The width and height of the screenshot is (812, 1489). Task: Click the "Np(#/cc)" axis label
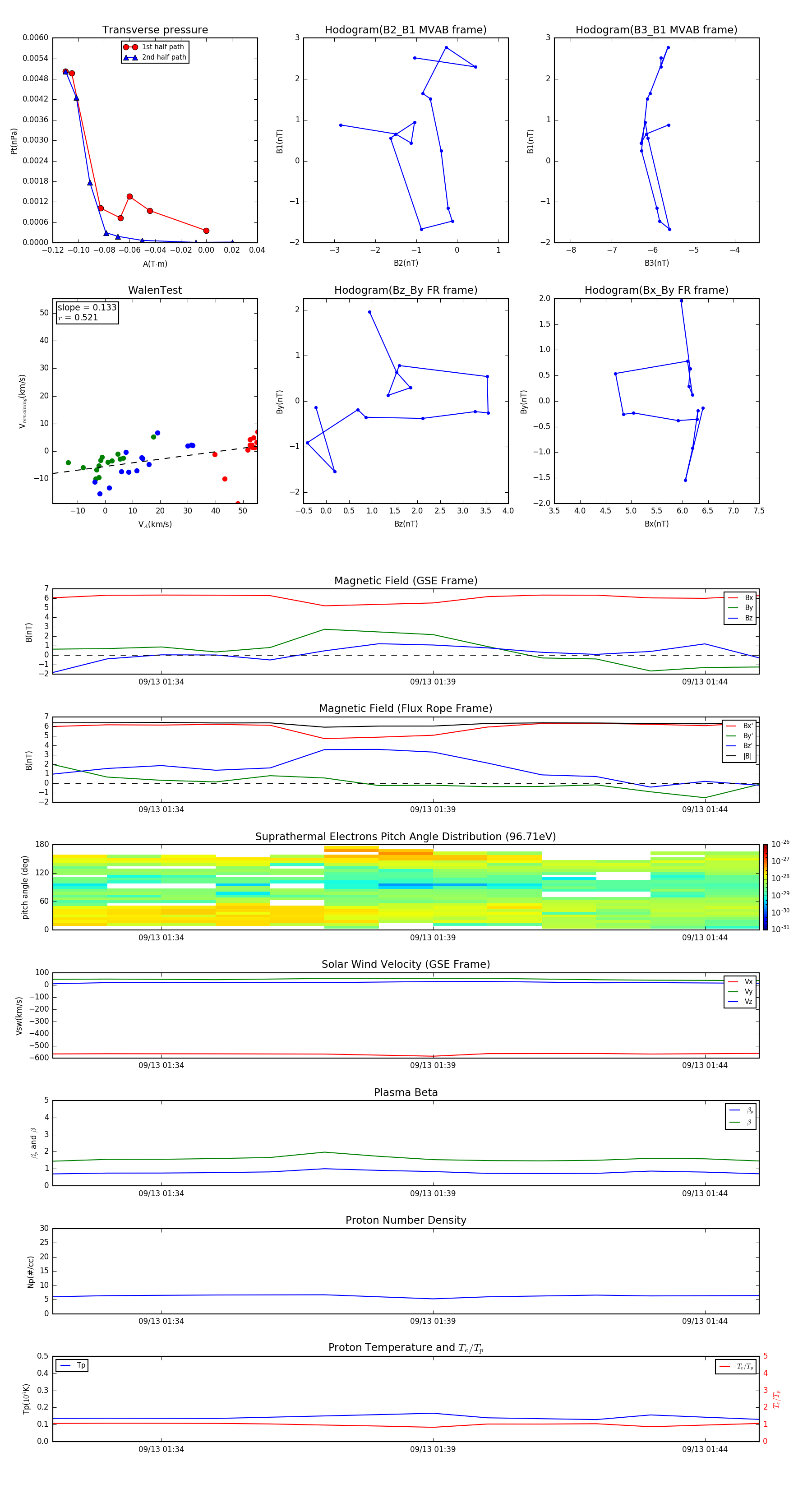(30, 1272)
